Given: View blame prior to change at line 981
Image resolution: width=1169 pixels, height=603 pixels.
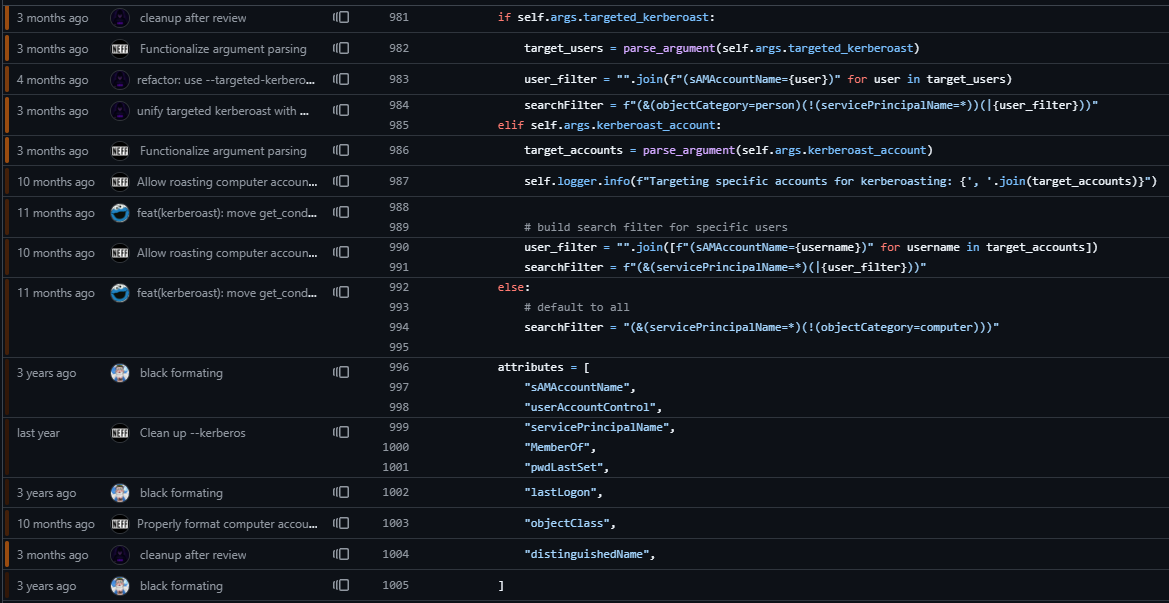Looking at the screenshot, I should coord(341,17).
